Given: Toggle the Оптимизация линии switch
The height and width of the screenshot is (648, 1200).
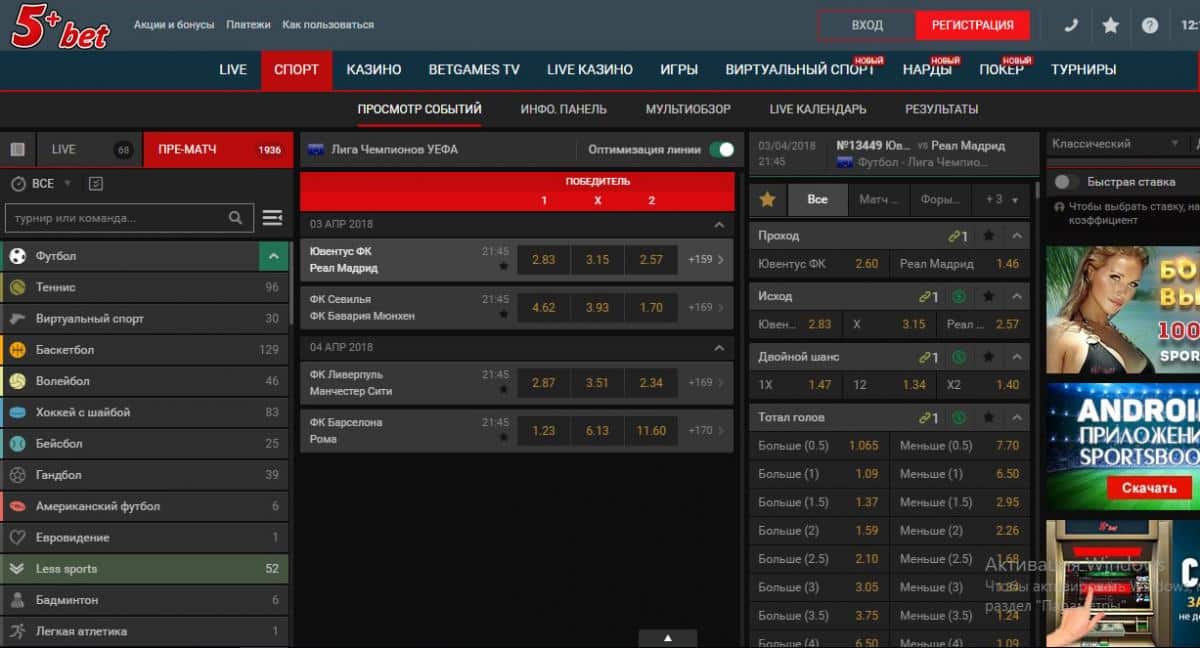Looking at the screenshot, I should point(721,150).
